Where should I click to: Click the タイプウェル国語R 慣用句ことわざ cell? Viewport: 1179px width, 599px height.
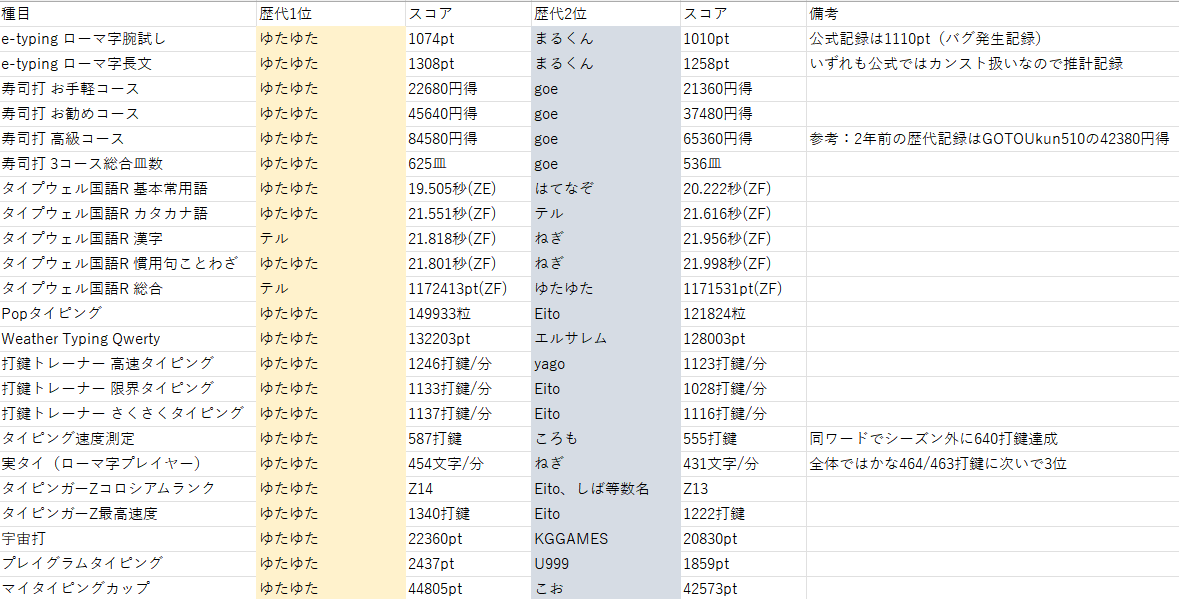(x=128, y=264)
